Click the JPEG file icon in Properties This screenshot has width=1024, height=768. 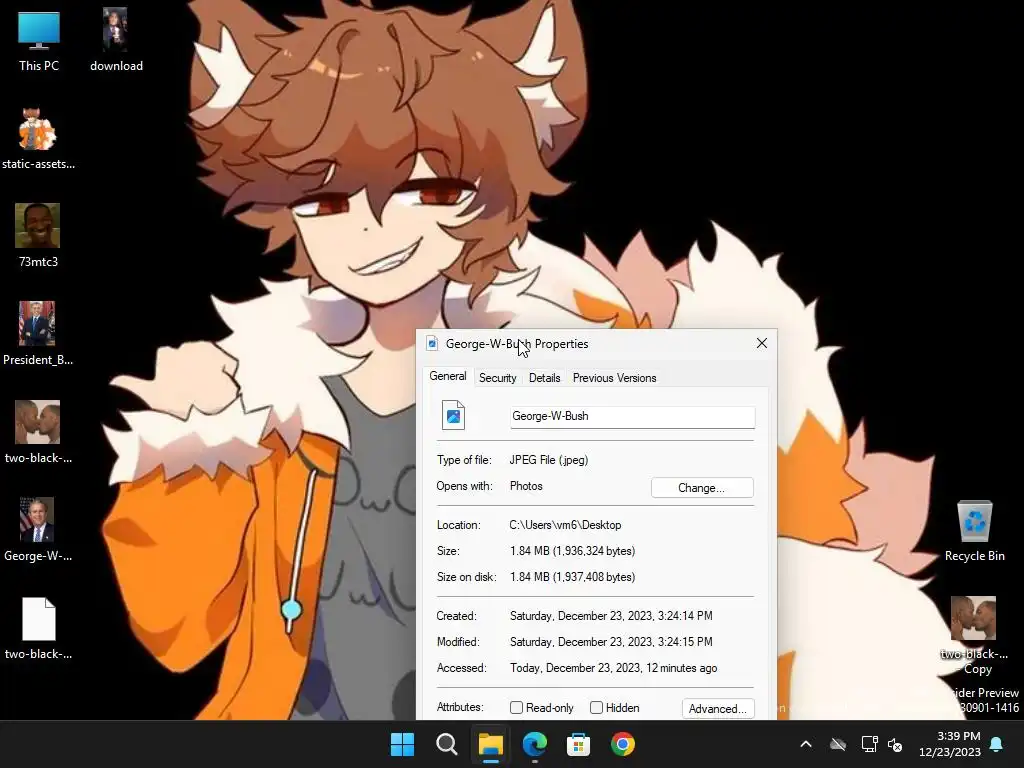point(453,415)
